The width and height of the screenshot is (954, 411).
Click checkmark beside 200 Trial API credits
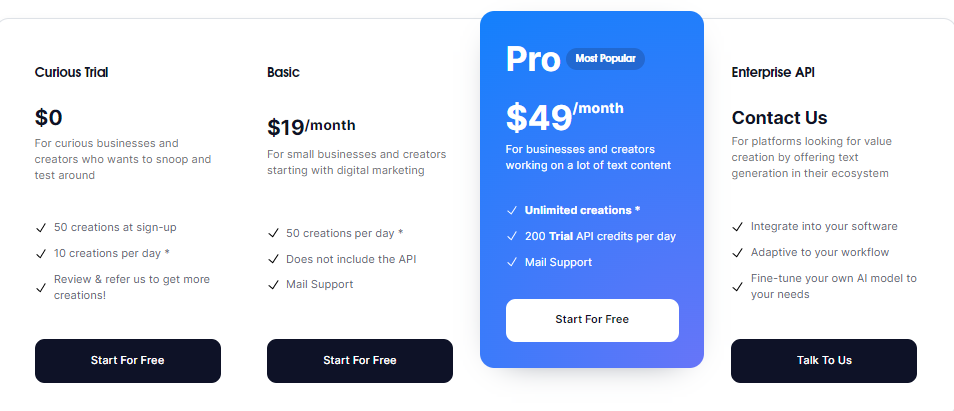511,236
